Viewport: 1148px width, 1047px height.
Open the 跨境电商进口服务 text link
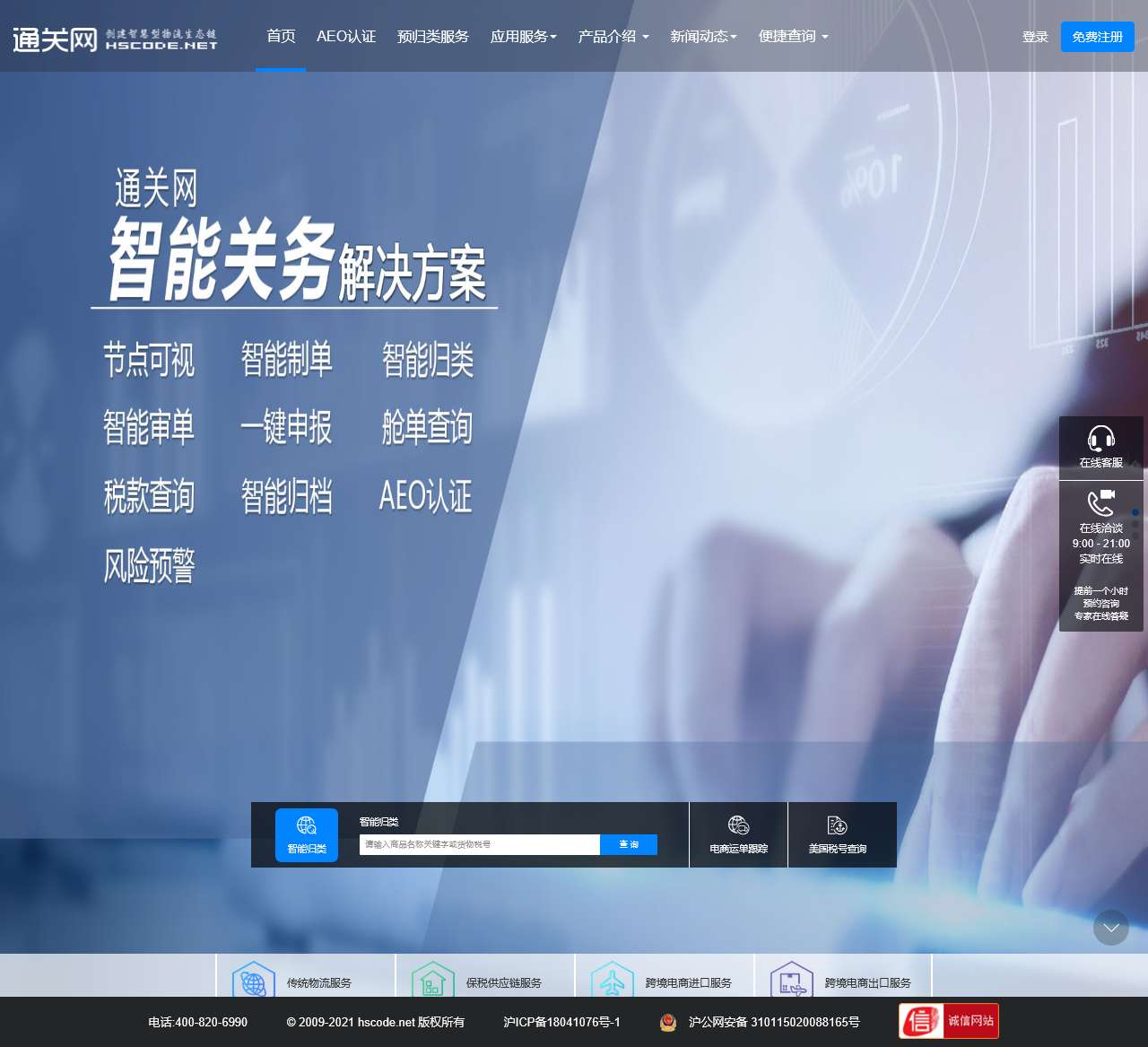pos(689,983)
